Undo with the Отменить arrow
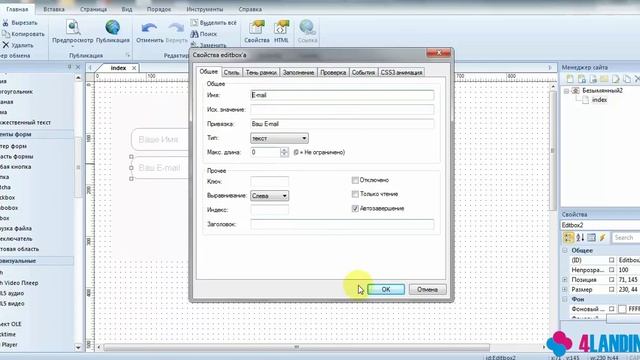Image resolution: width=640 pixels, height=360 pixels. (149, 28)
